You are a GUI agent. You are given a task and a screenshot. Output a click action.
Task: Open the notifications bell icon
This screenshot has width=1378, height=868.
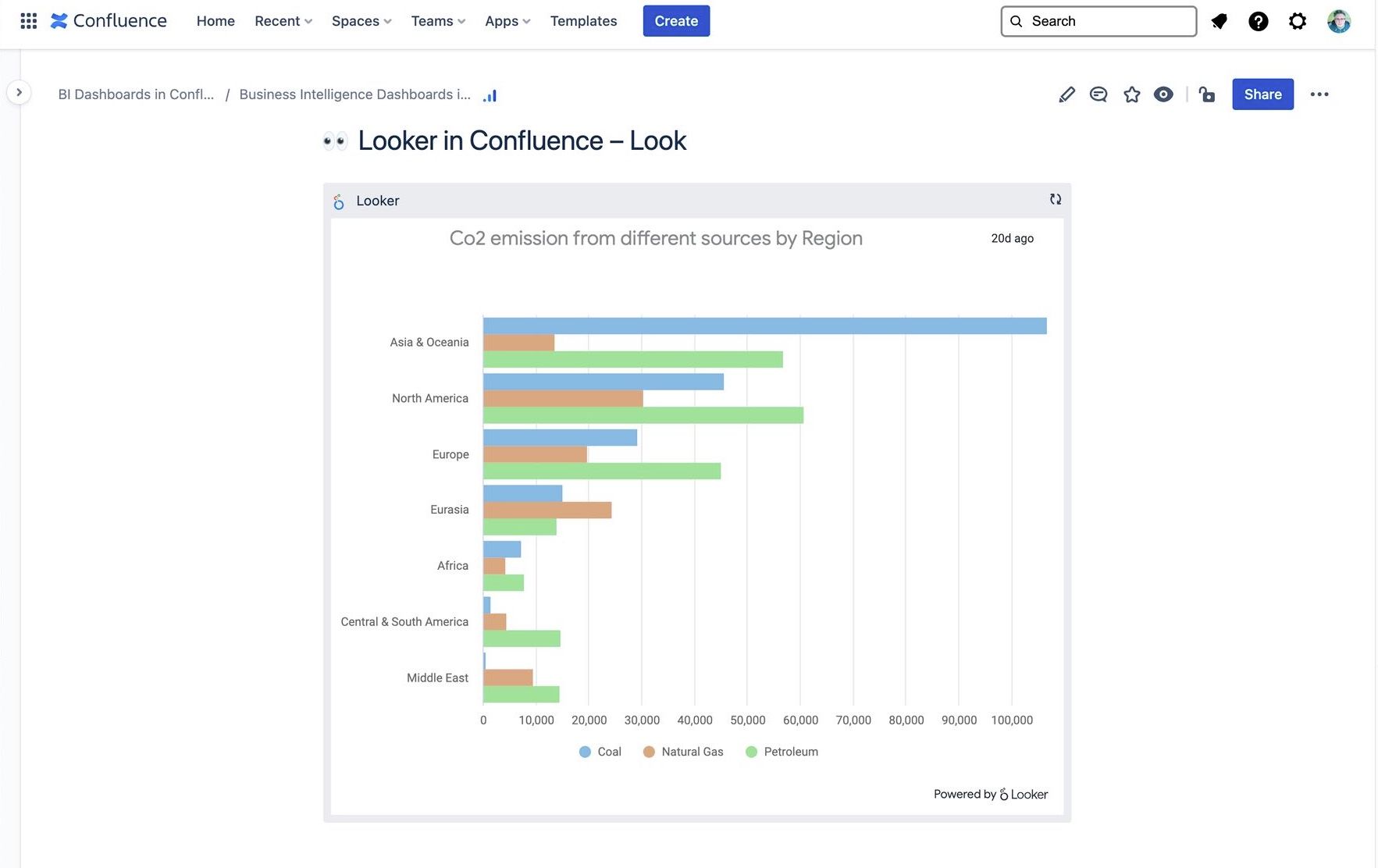[1219, 21]
